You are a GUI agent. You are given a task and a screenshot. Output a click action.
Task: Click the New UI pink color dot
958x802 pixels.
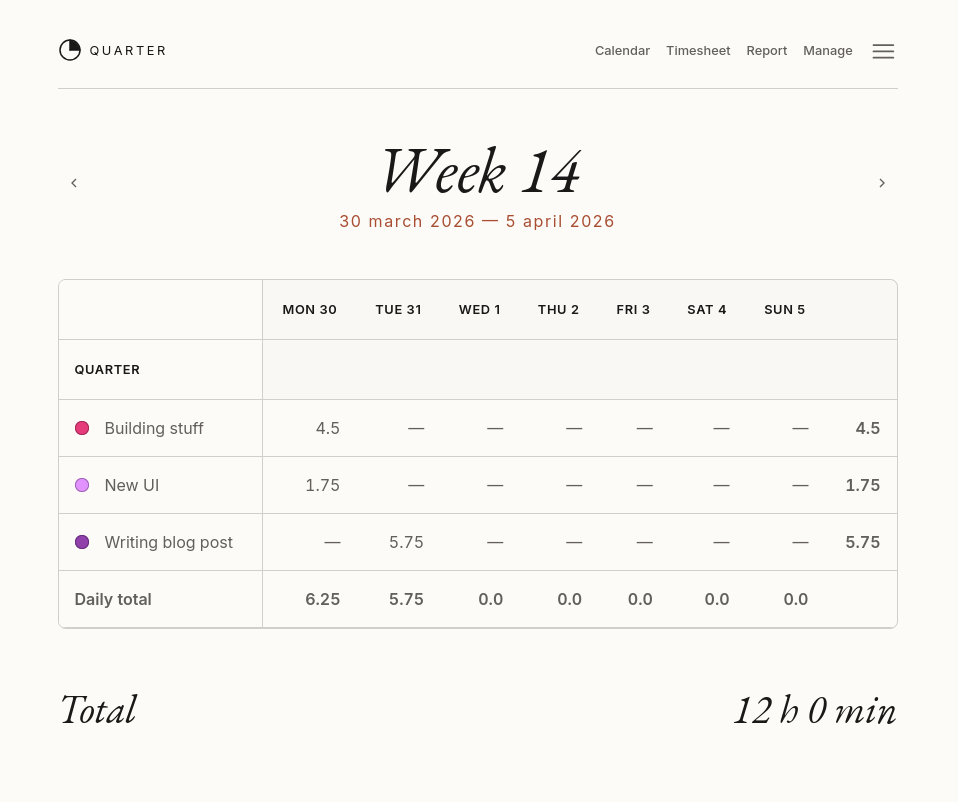[82, 485]
